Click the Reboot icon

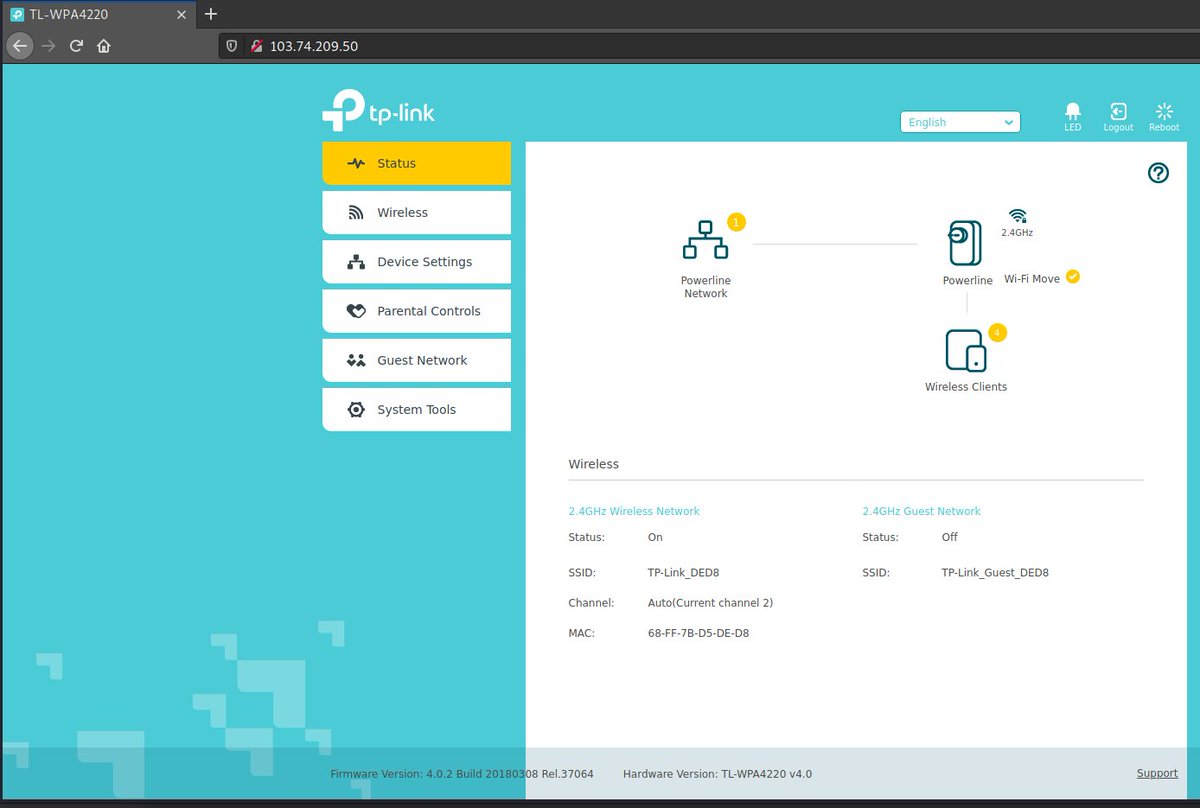(1164, 111)
